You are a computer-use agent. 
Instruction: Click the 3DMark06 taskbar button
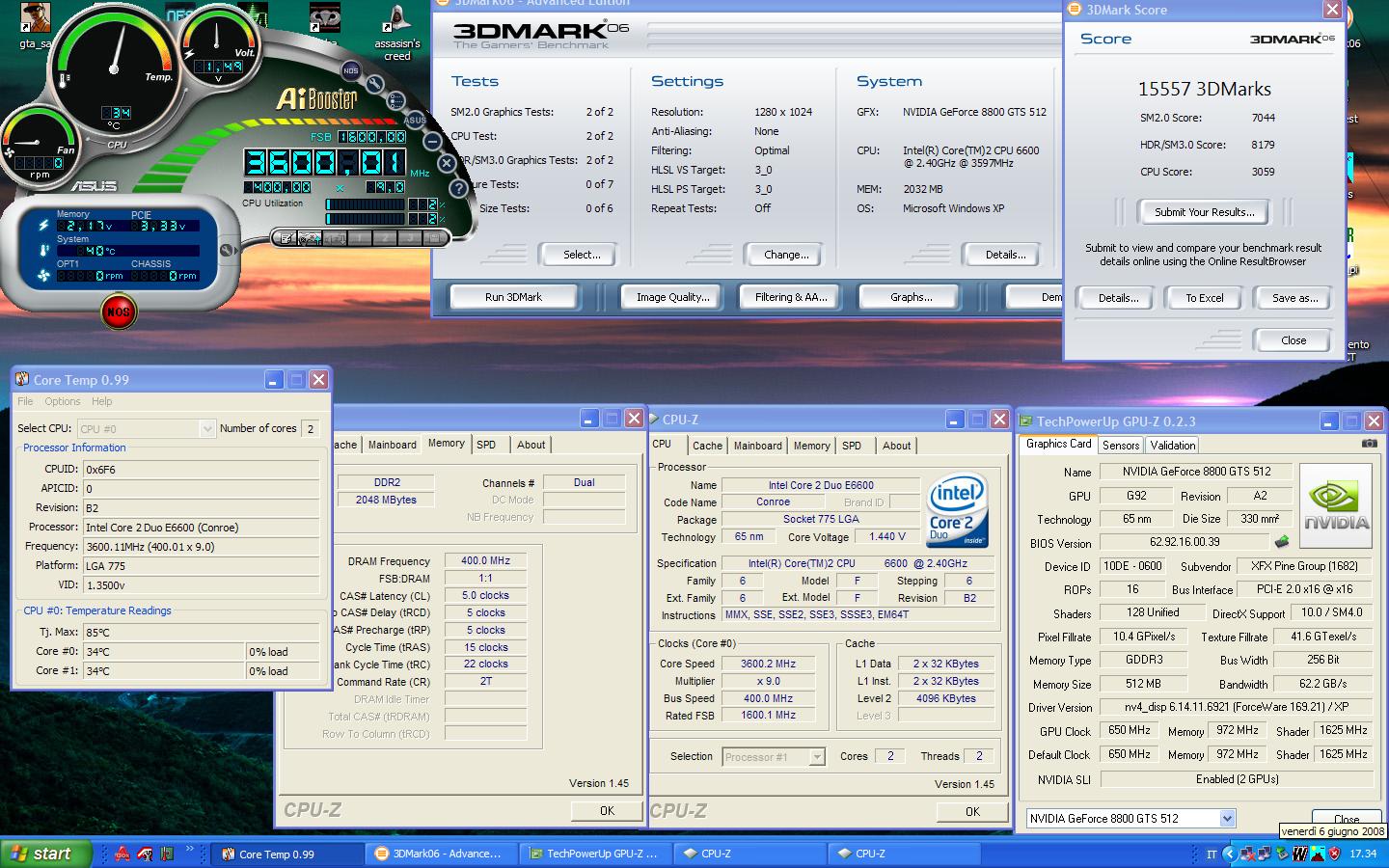click(x=442, y=854)
